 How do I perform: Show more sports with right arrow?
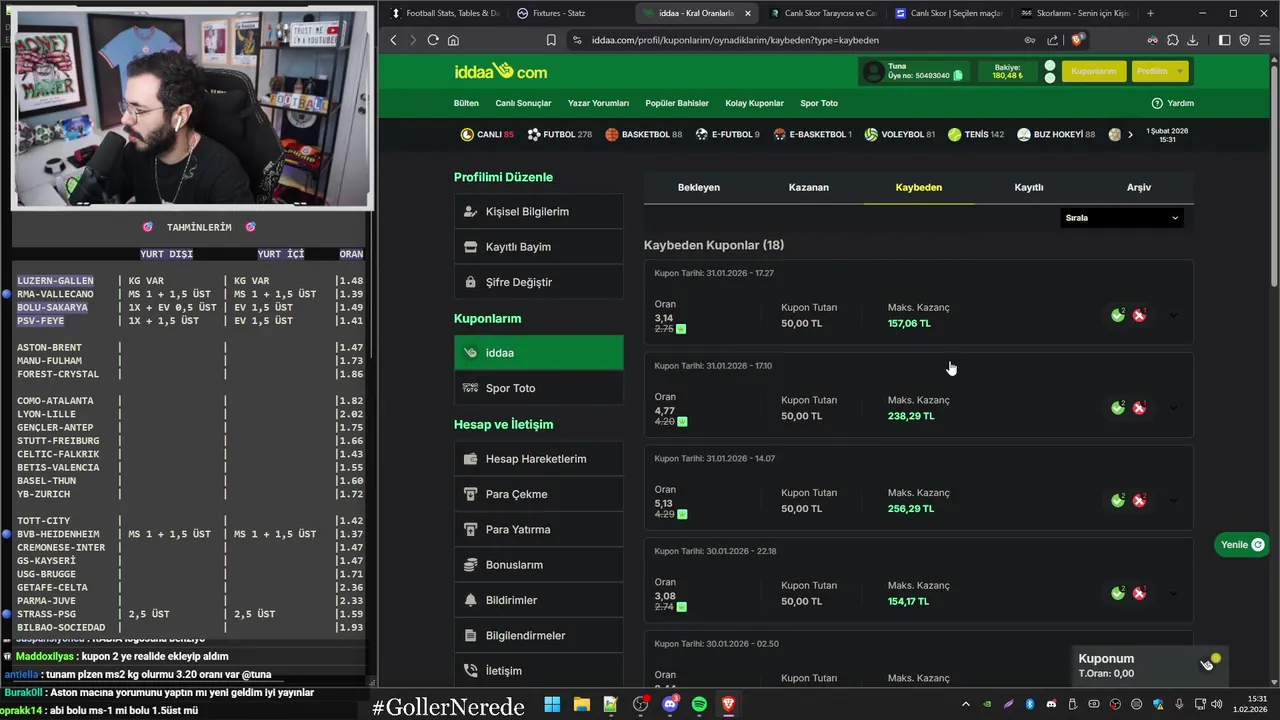point(1130,134)
